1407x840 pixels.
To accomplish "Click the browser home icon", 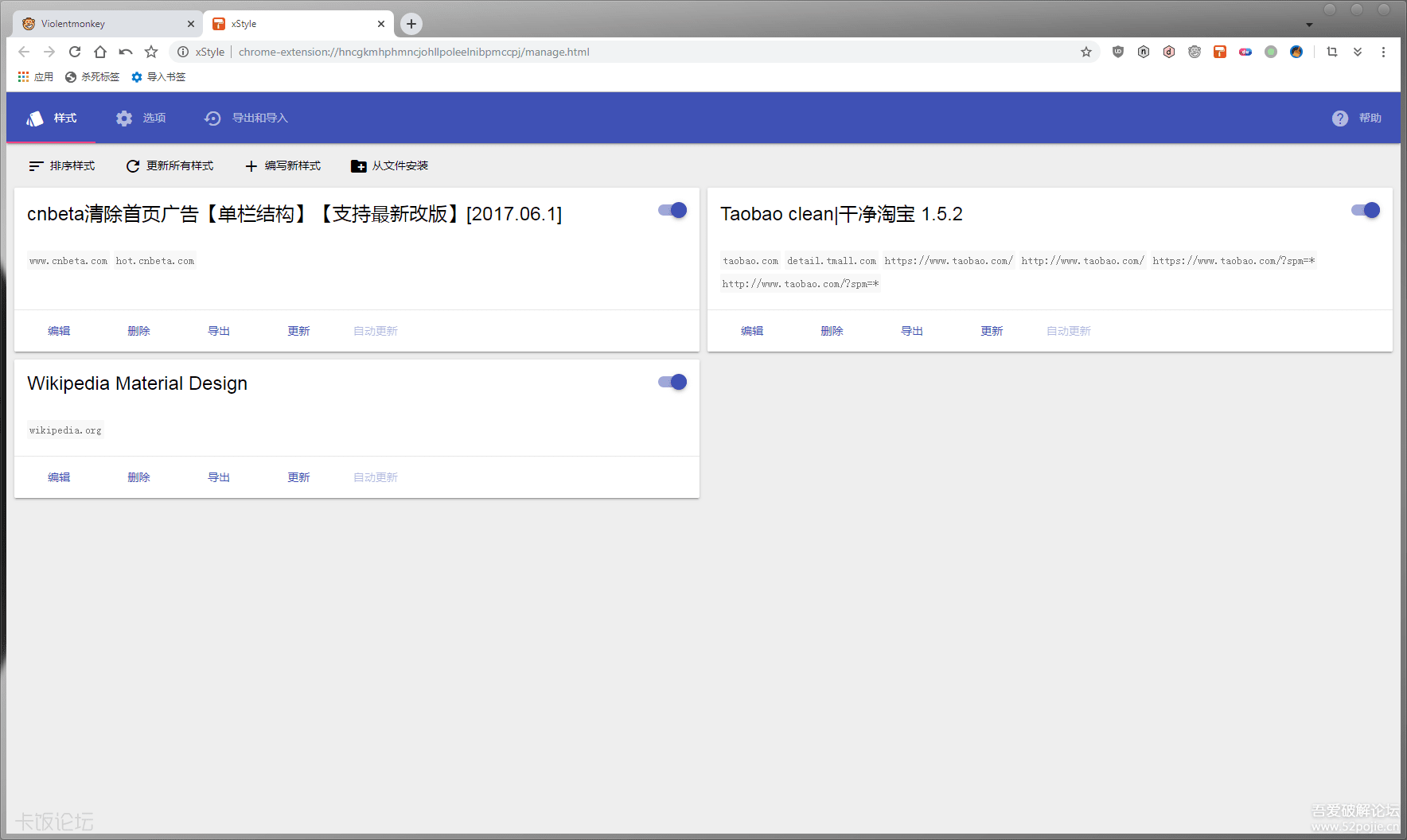I will point(100,52).
